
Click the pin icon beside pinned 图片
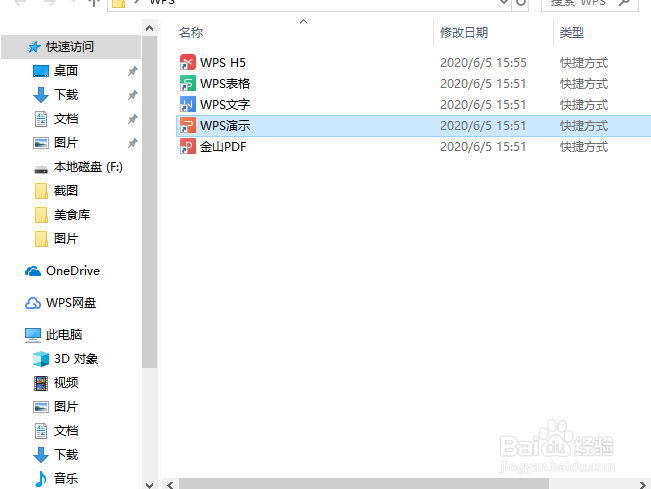132,144
